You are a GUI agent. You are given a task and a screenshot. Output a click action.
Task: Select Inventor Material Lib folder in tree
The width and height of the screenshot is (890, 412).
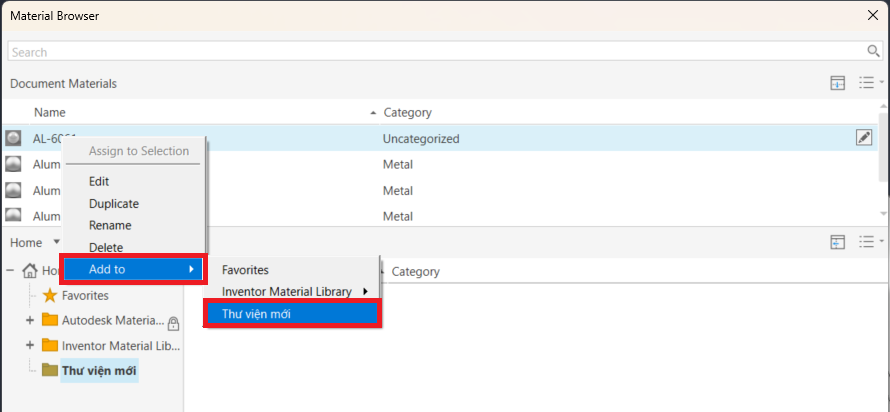[x=121, y=346]
